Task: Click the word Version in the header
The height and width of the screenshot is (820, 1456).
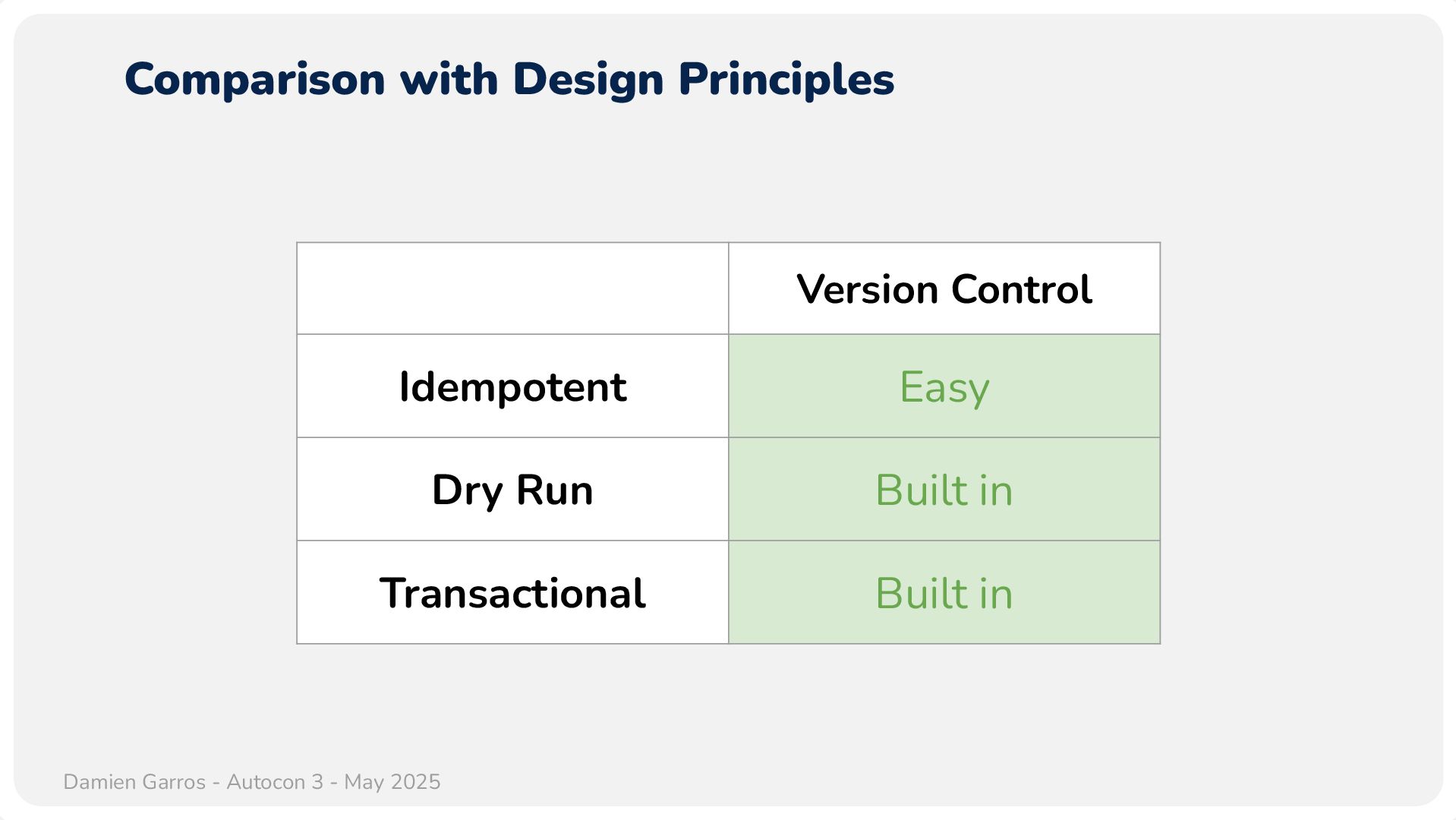Action: (868, 289)
